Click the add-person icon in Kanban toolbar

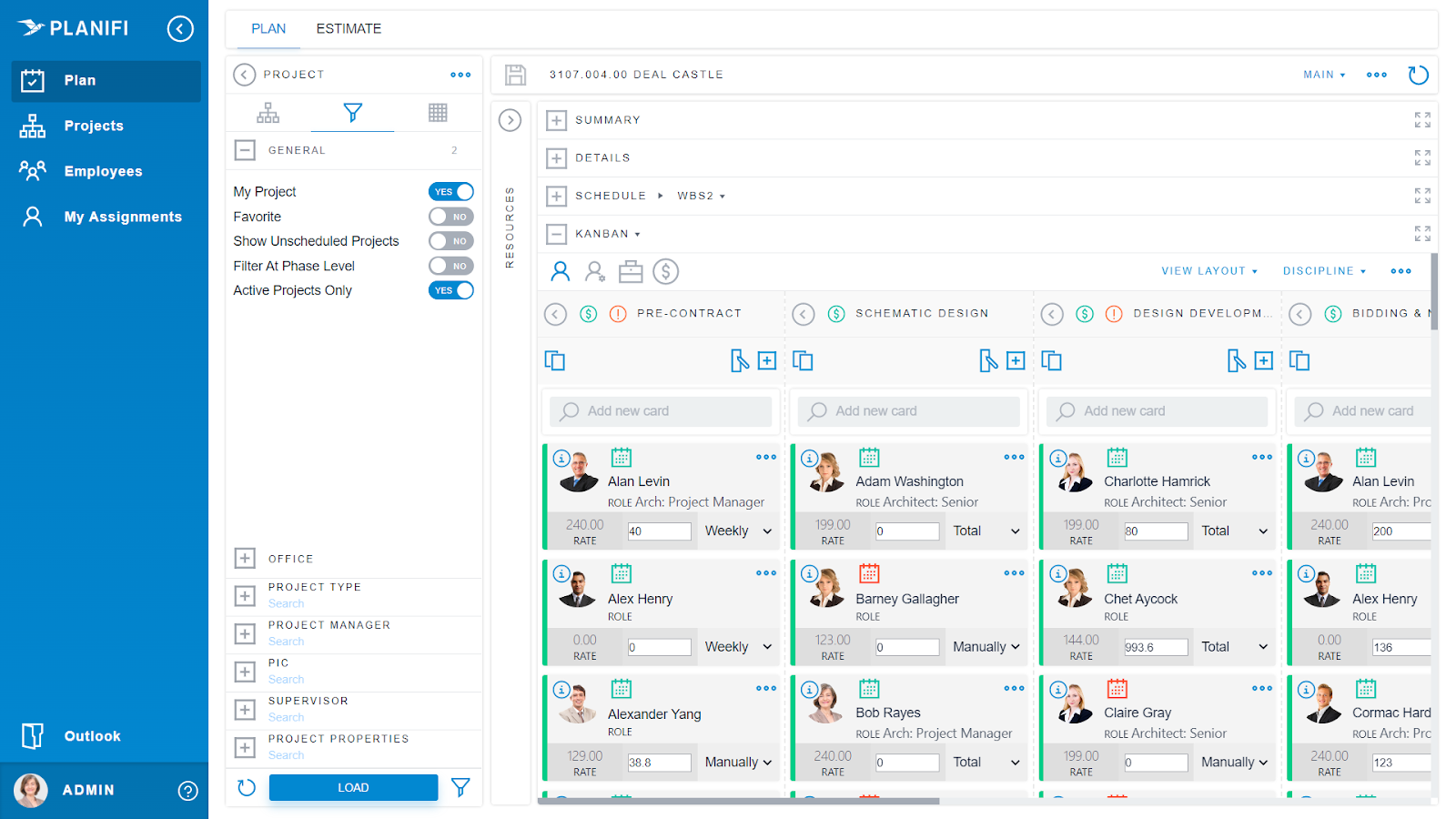tap(595, 271)
